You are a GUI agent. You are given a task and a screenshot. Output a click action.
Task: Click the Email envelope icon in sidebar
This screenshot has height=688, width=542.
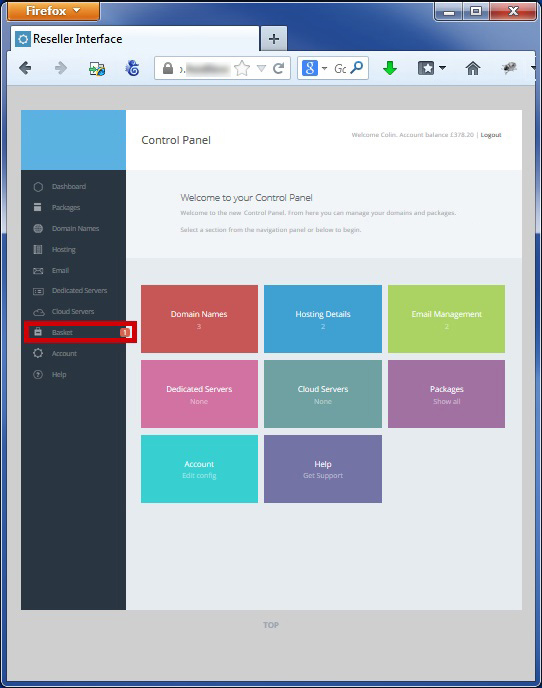click(38, 271)
